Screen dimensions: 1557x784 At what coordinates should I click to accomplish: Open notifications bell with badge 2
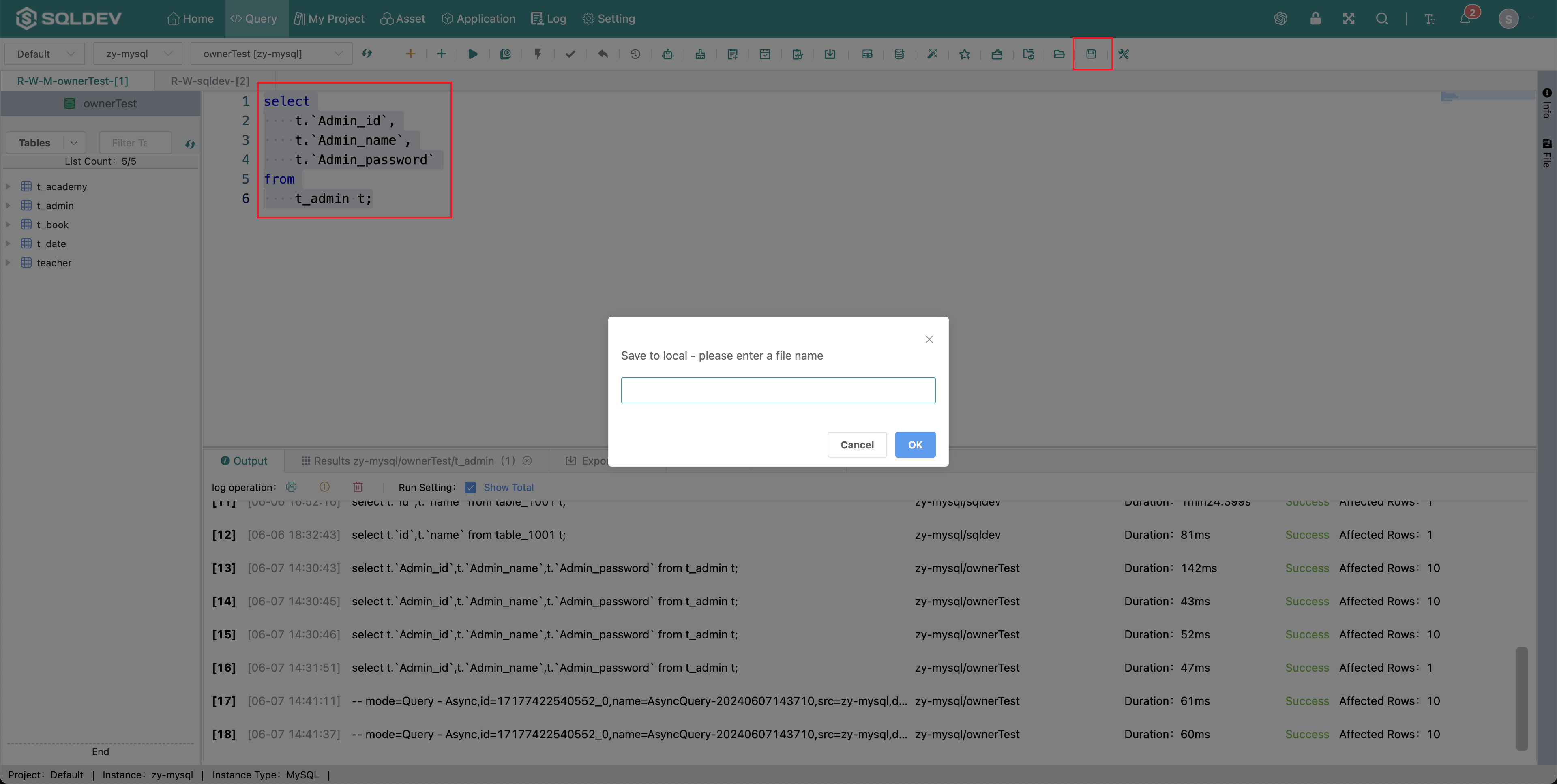[1465, 19]
